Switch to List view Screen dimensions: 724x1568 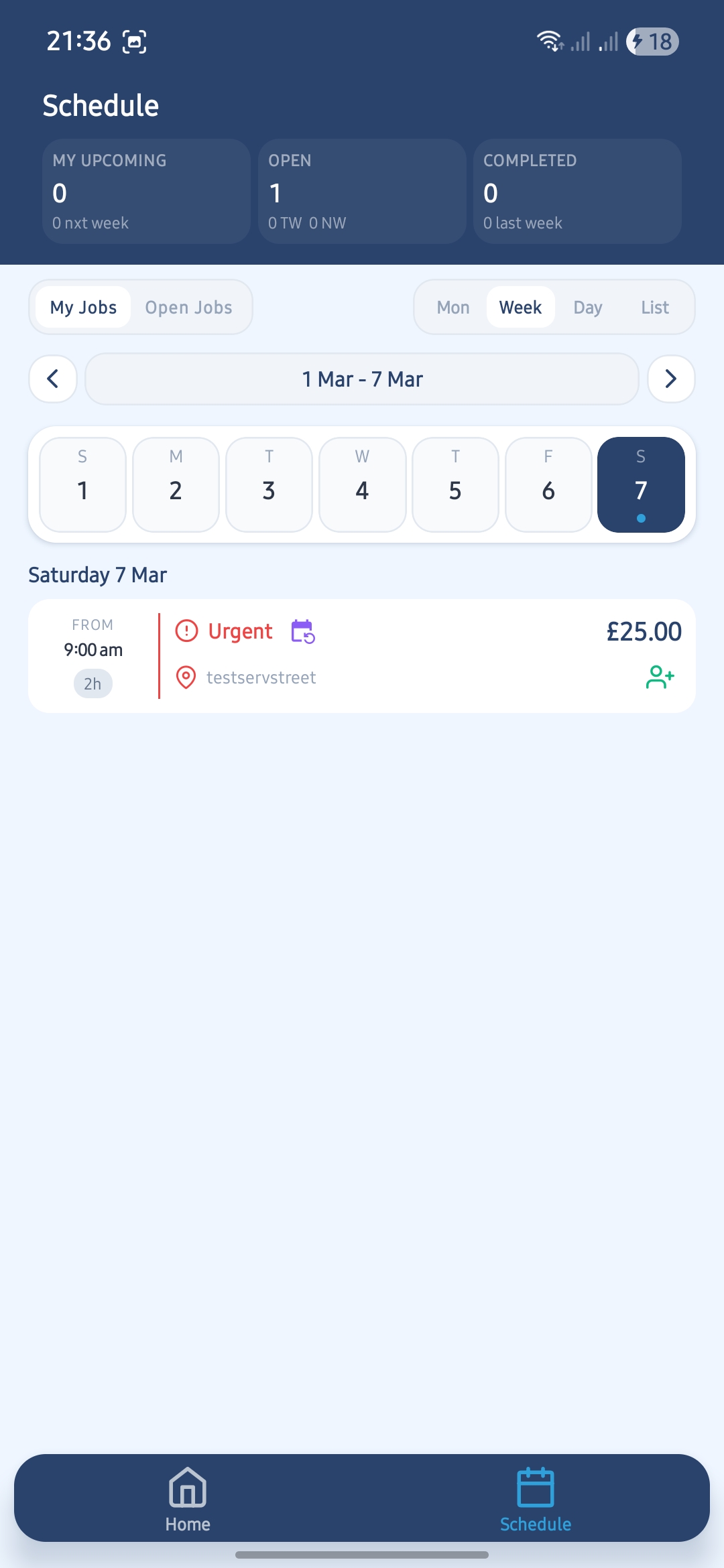(x=654, y=308)
